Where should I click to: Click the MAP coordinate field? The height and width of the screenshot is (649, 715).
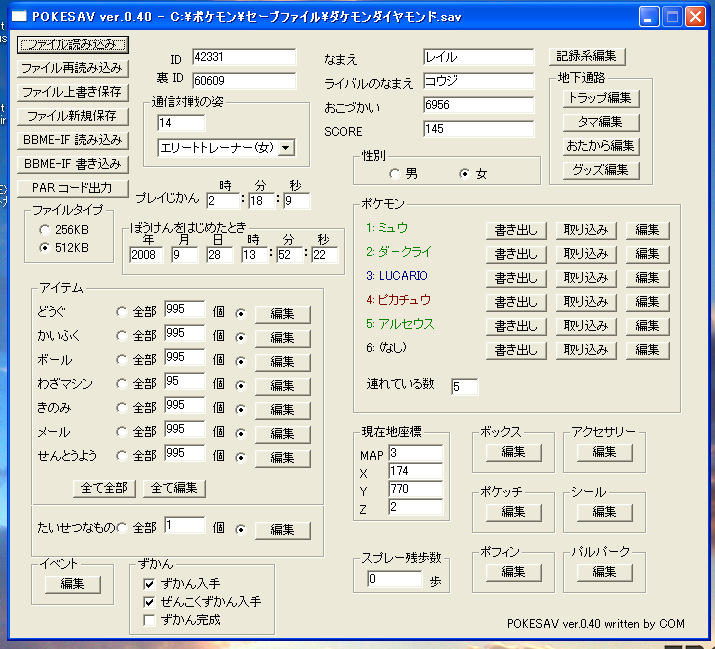click(x=416, y=453)
